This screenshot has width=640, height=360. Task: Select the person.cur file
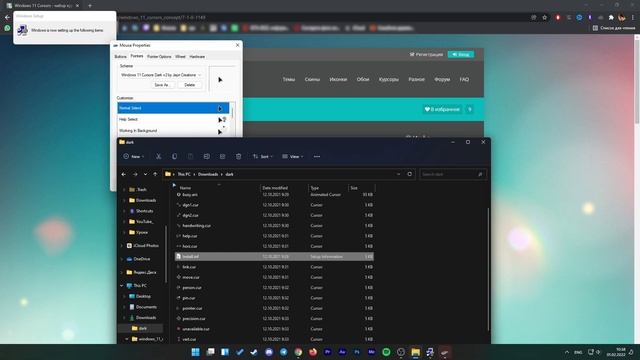tap(274, 287)
